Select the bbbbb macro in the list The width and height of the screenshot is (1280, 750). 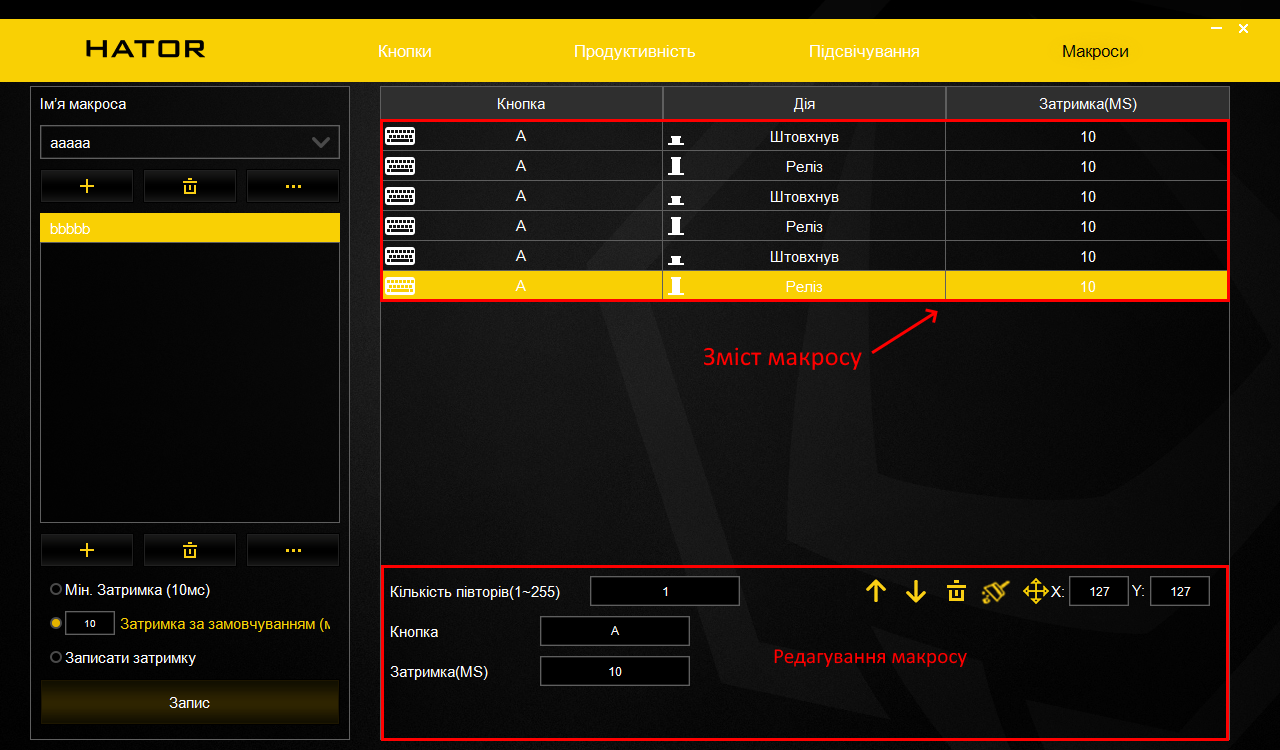click(x=190, y=228)
